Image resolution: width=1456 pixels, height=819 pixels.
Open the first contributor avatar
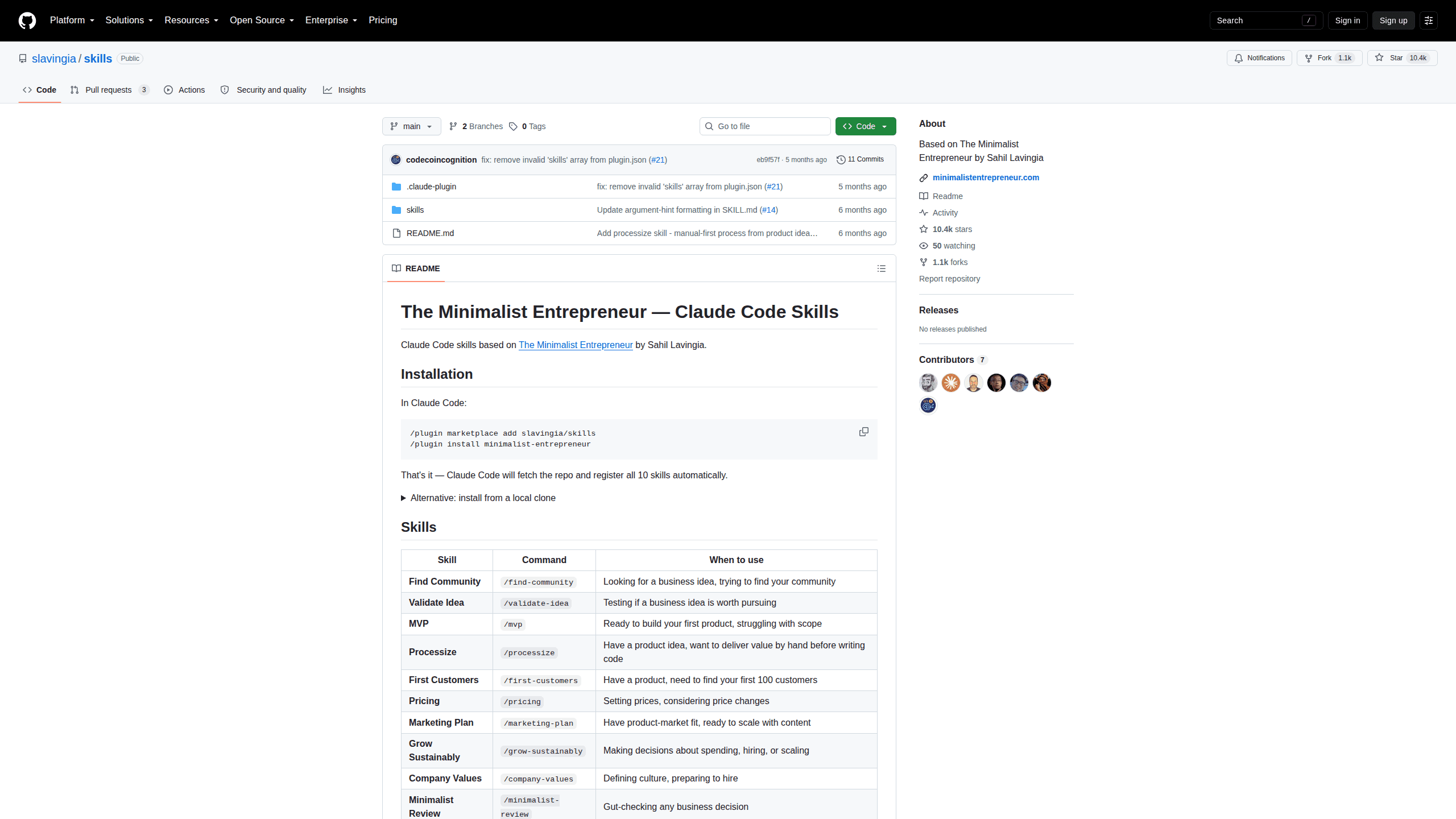click(928, 383)
